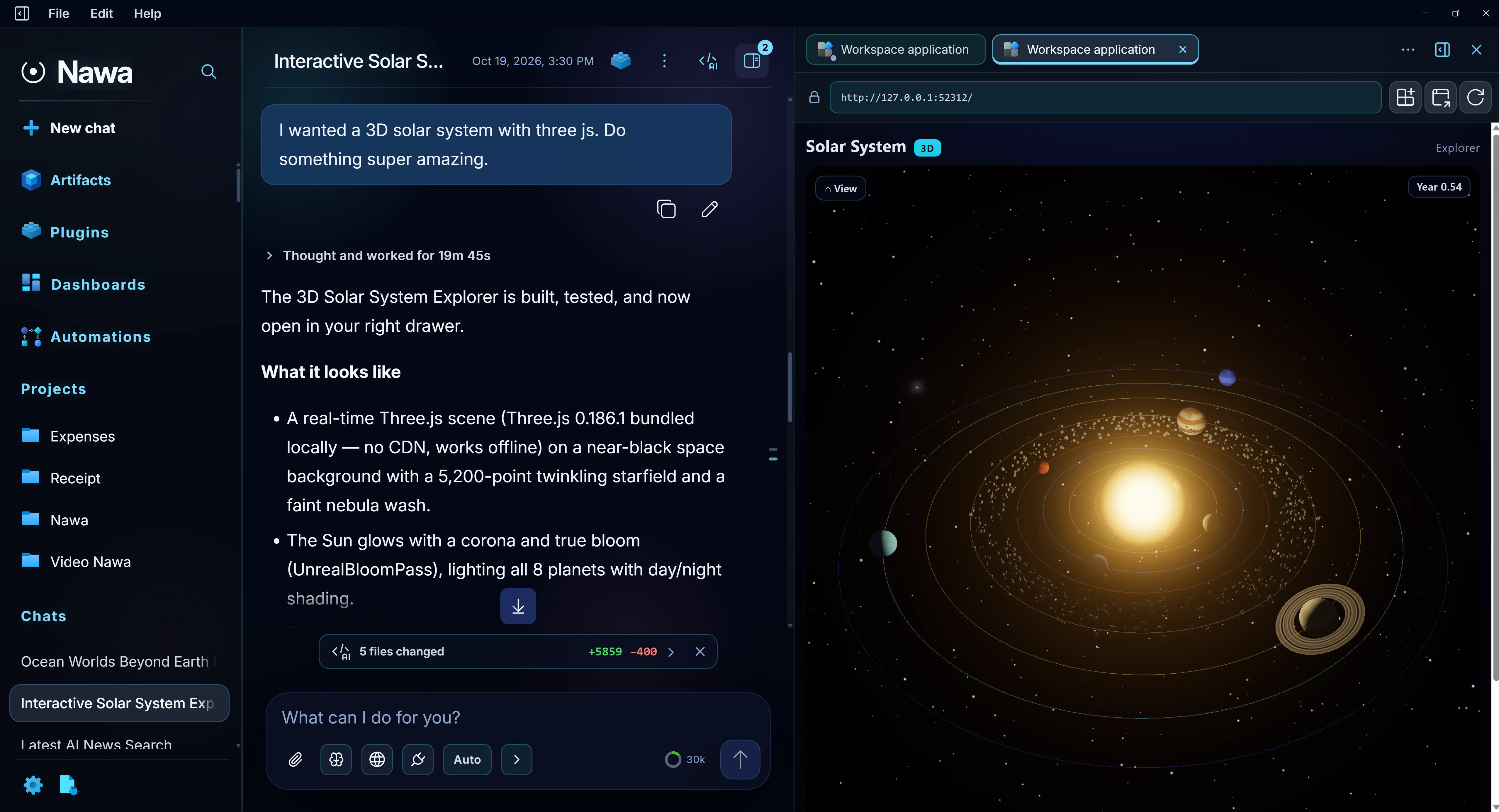Focus the What can I do for you field
The image size is (1499, 812).
tap(517, 718)
